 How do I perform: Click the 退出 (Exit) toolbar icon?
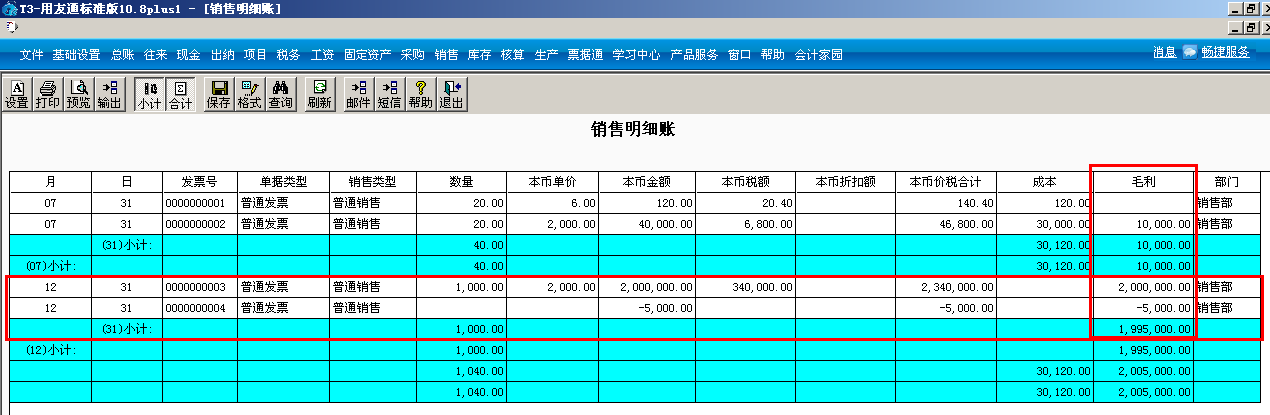coord(452,94)
